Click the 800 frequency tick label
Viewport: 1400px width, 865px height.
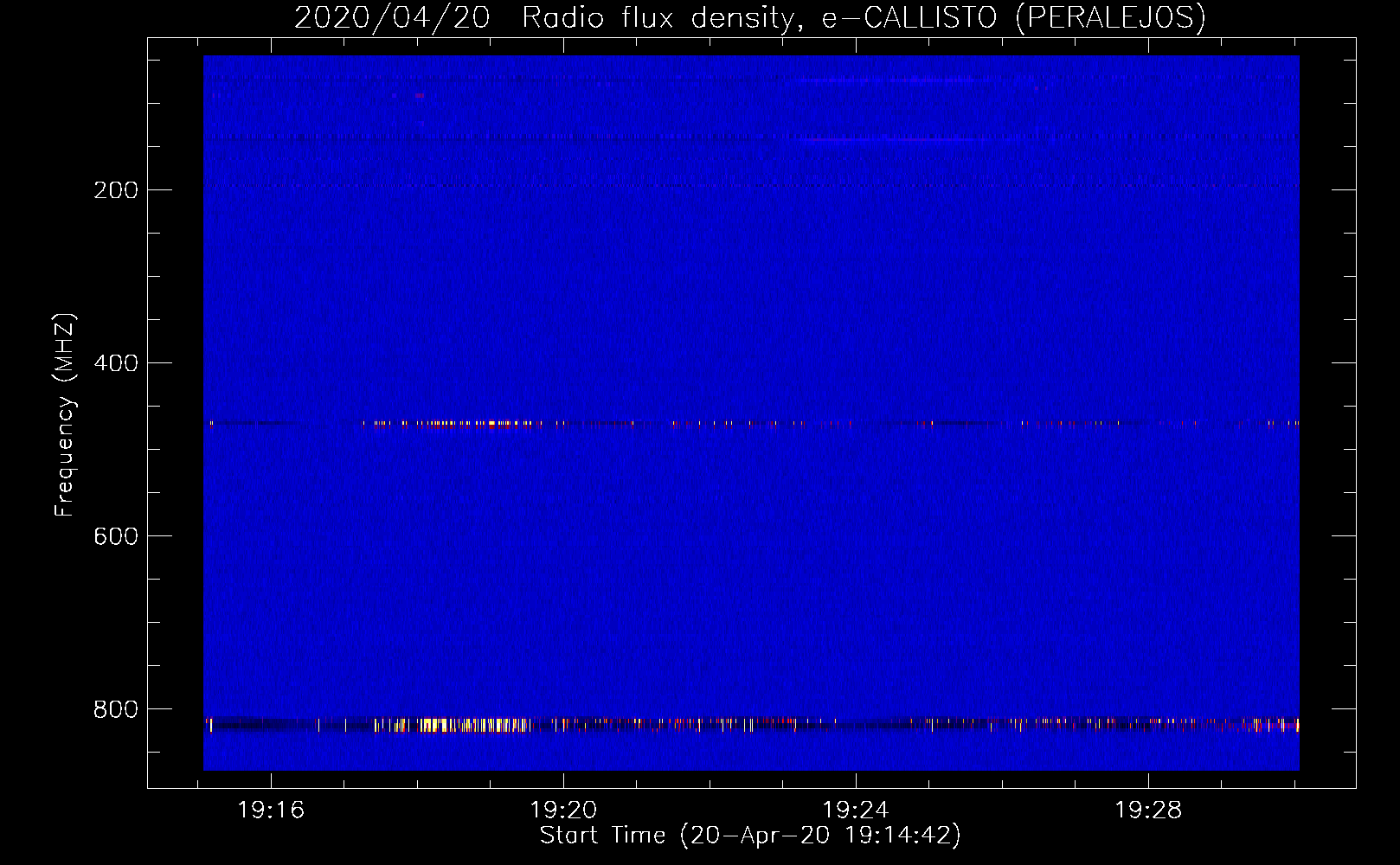(116, 709)
